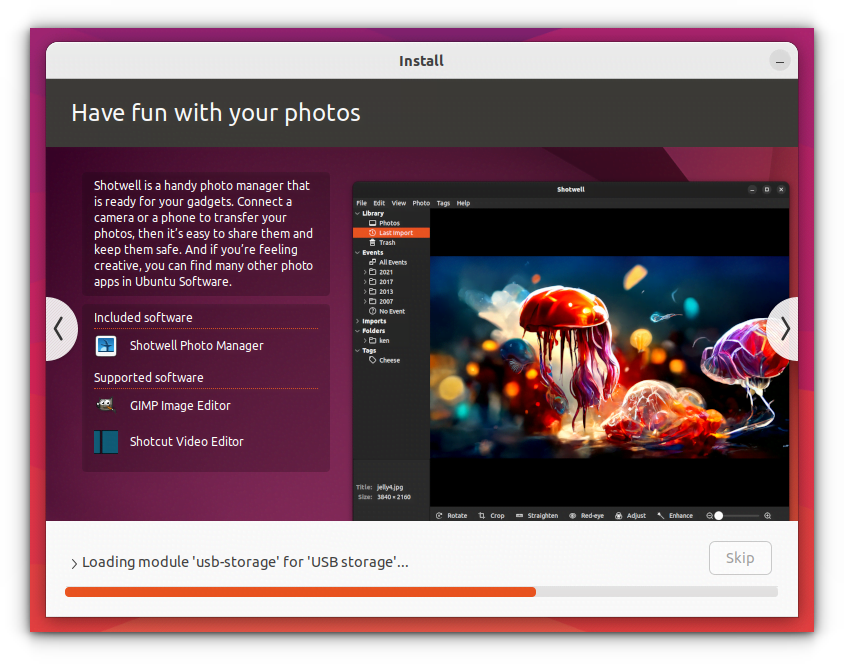
Task: Click the GIMP Image Editor mascot icon
Action: click(x=106, y=405)
